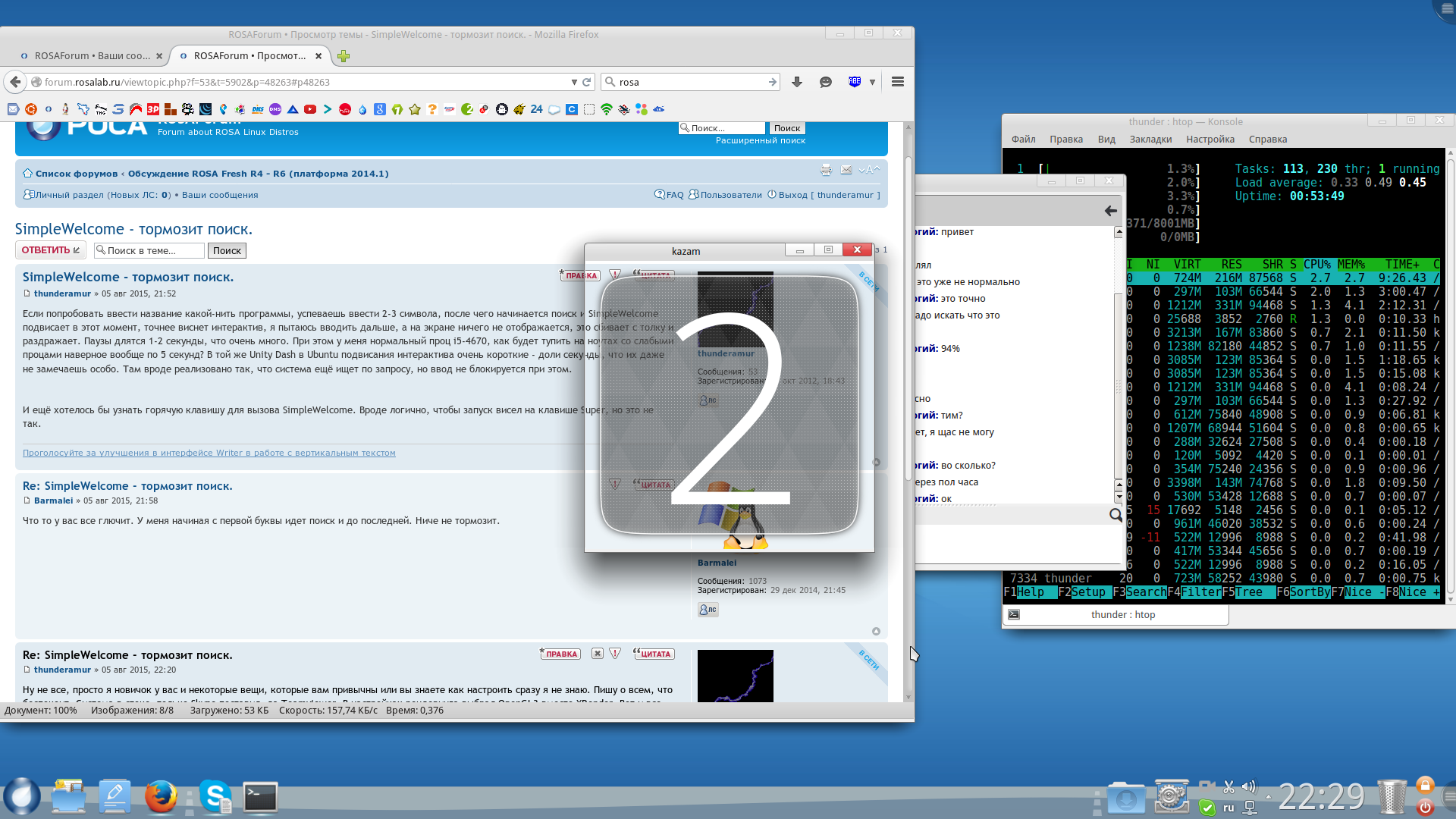This screenshot has height=819, width=1456.
Task: Open the Расширенный поиск link
Action: coord(760,140)
